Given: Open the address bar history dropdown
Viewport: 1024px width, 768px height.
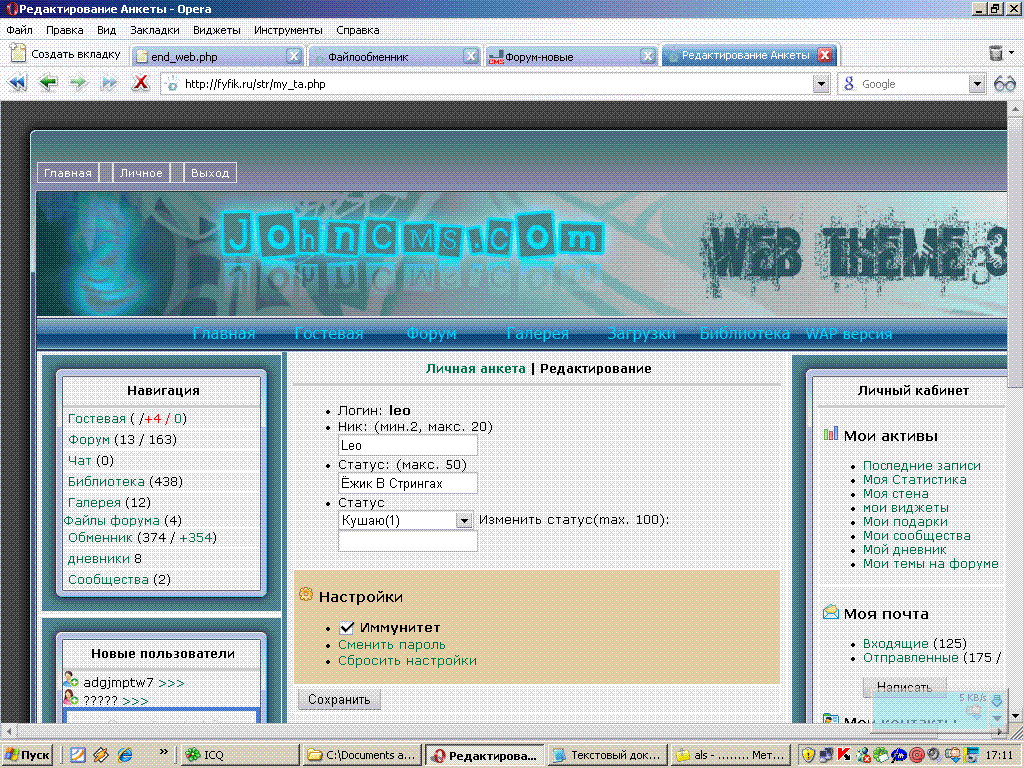Looking at the screenshot, I should [820, 84].
